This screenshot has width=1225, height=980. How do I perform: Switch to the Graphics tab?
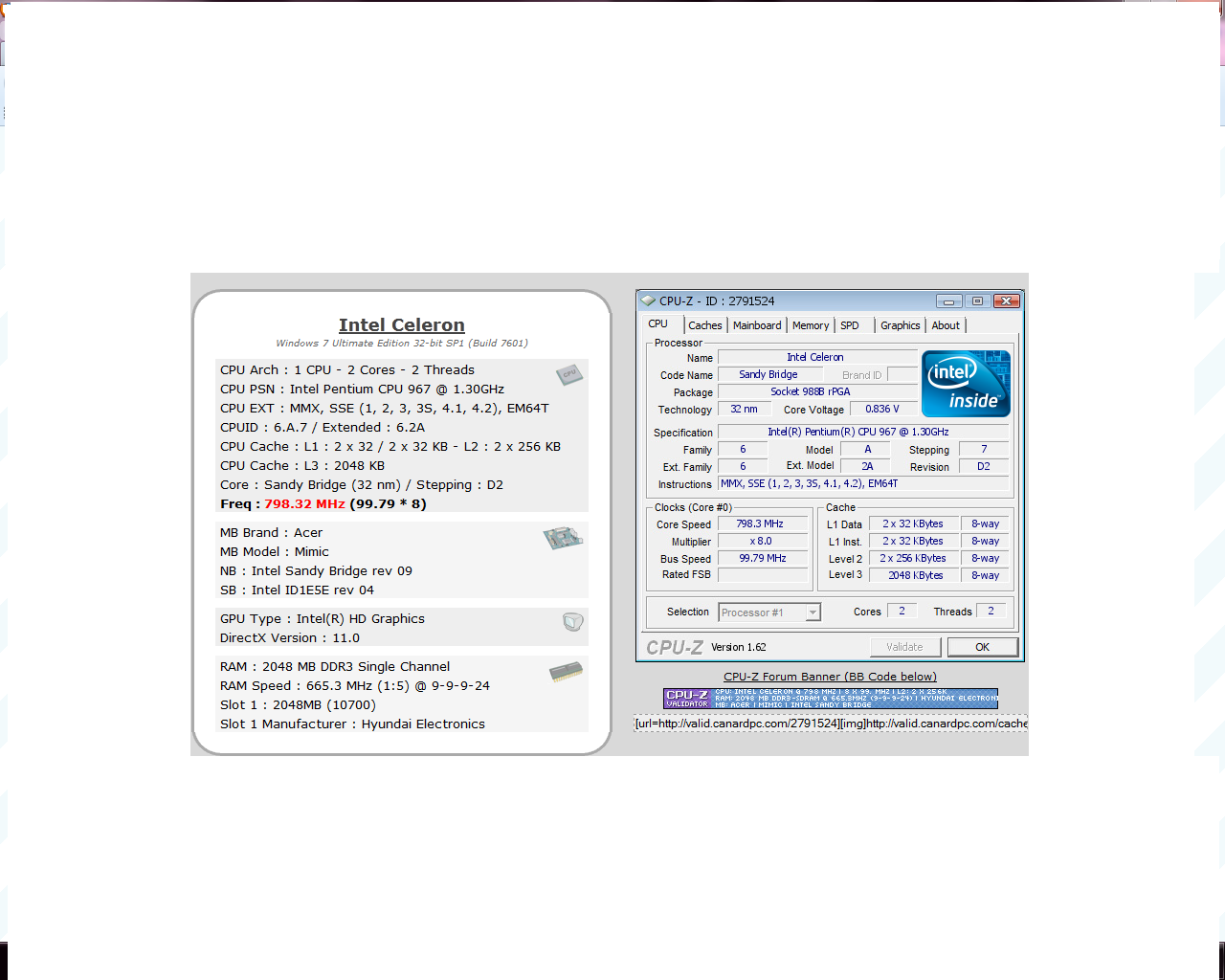coord(901,325)
